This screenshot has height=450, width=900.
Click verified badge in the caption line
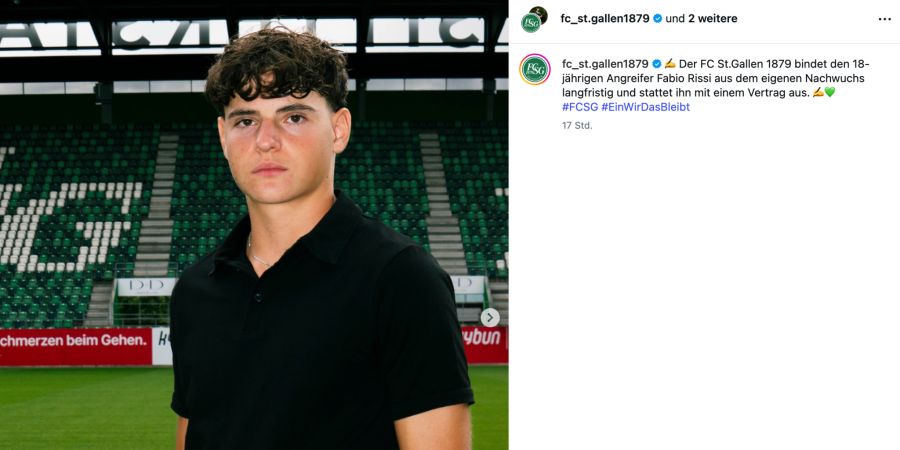[657, 64]
